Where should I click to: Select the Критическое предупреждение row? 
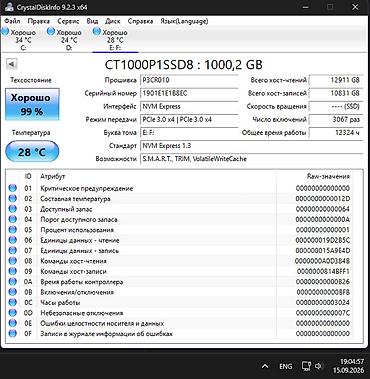[x=180, y=188]
